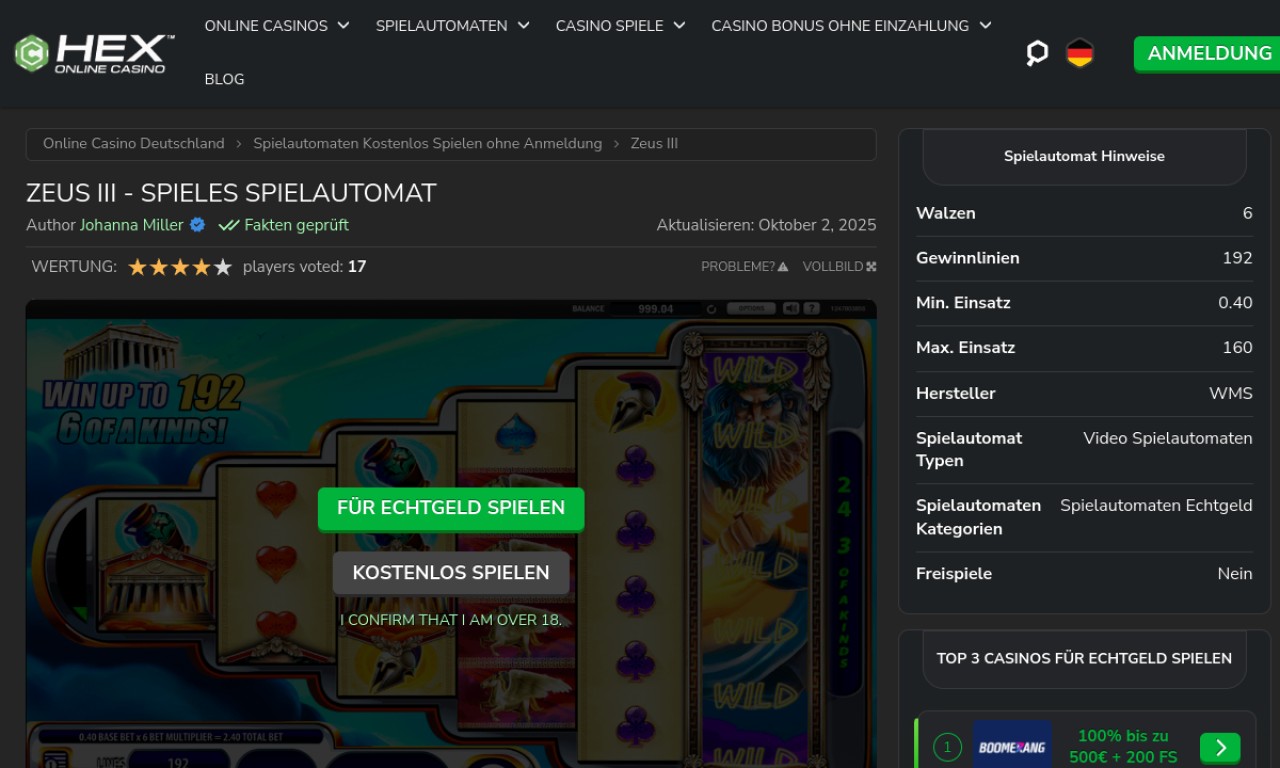
Task: Click Für Echtgeld Spielen button
Action: pos(451,508)
